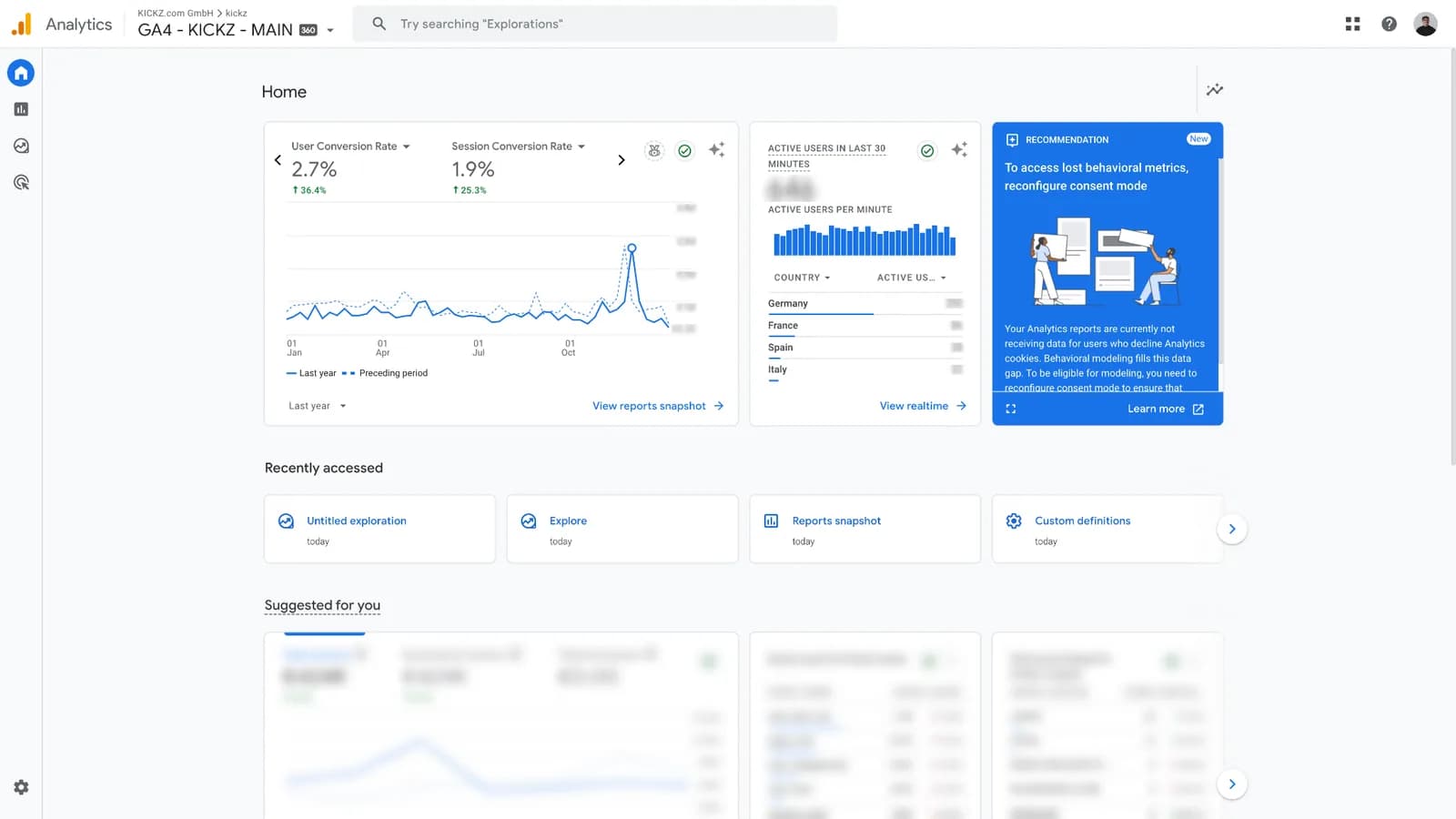Open the user account avatar
The width and height of the screenshot is (1456, 819).
[1425, 25]
